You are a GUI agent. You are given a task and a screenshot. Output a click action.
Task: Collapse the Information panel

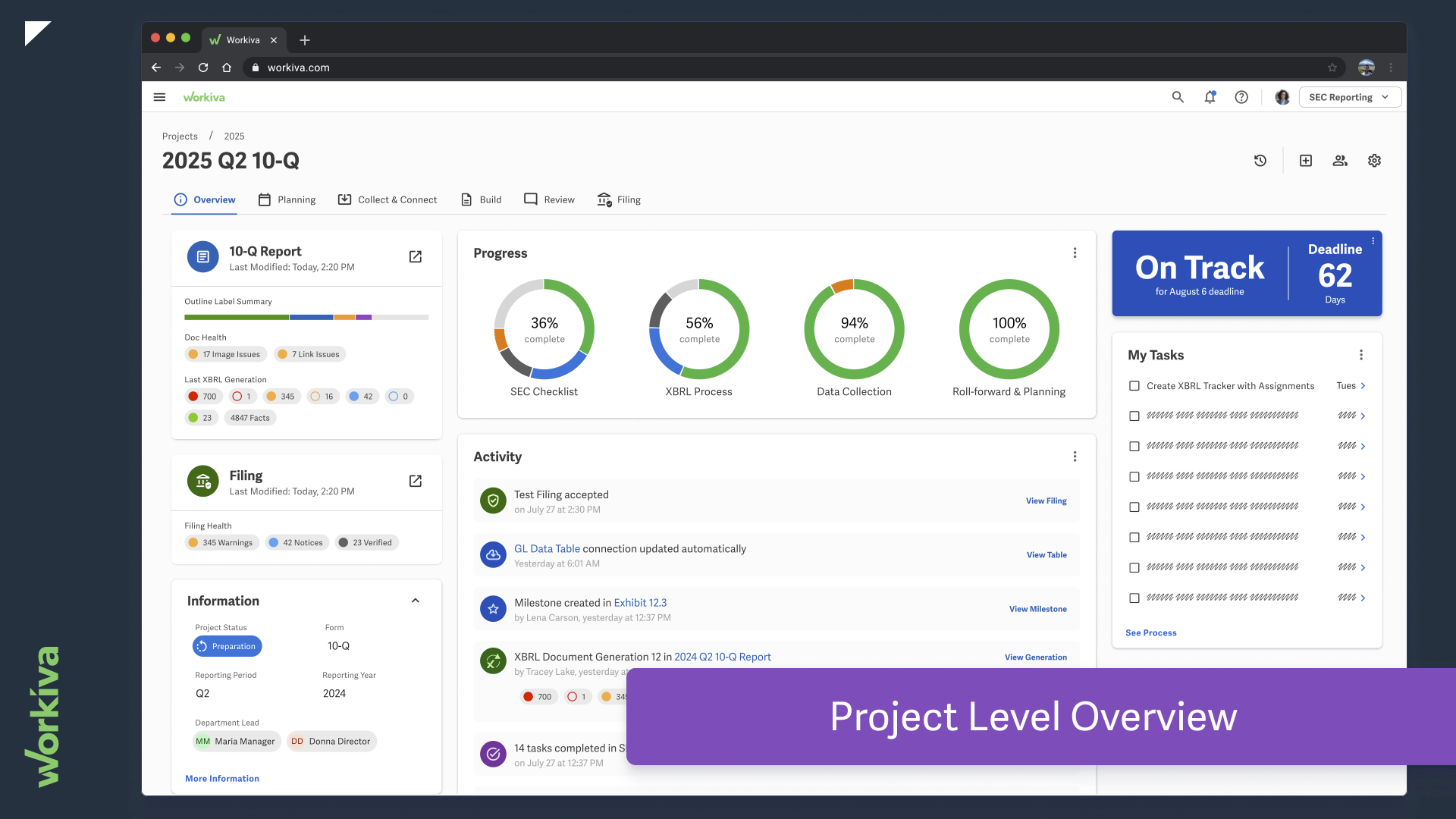416,601
